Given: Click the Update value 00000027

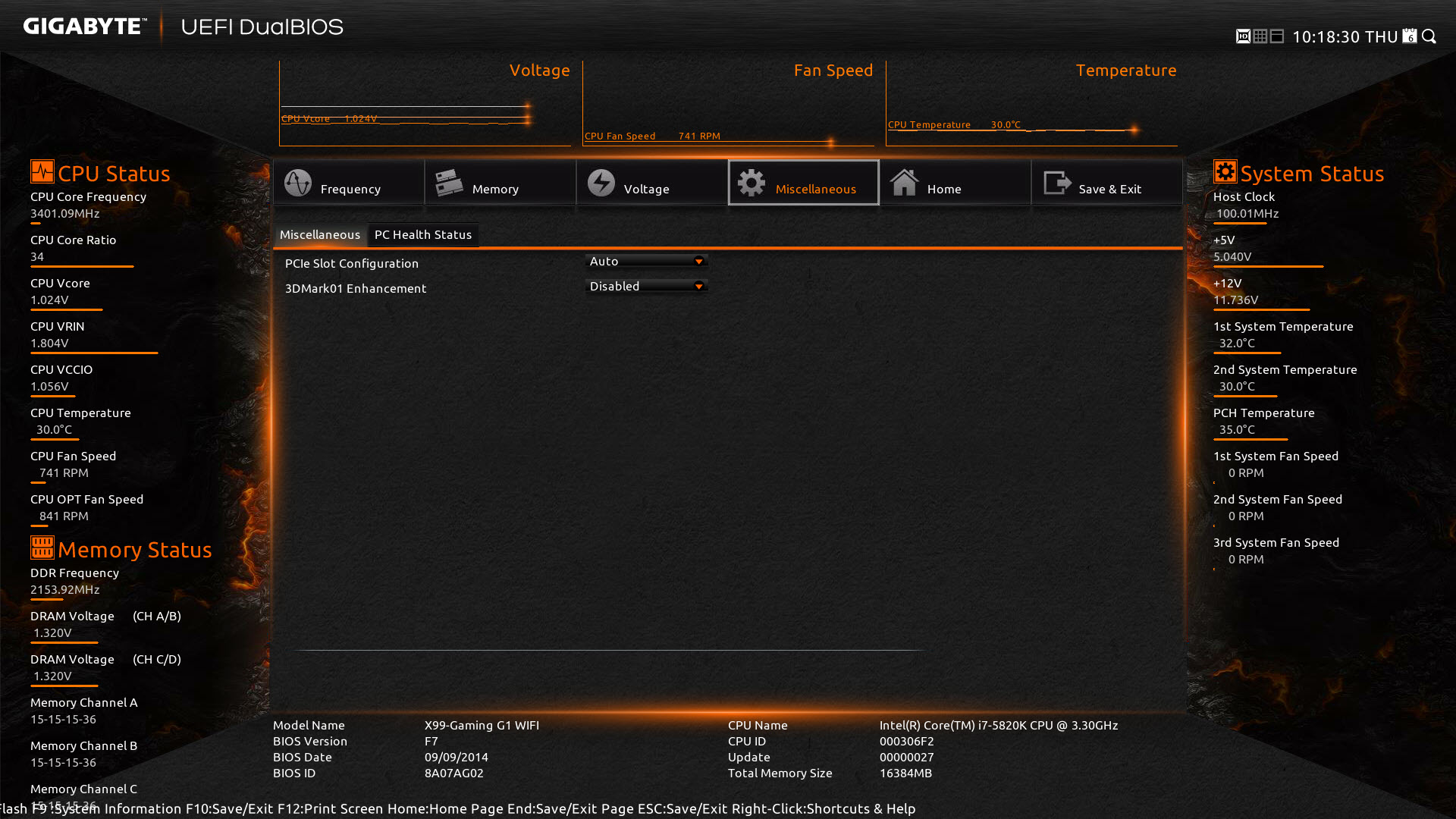Looking at the screenshot, I should click(x=907, y=758).
